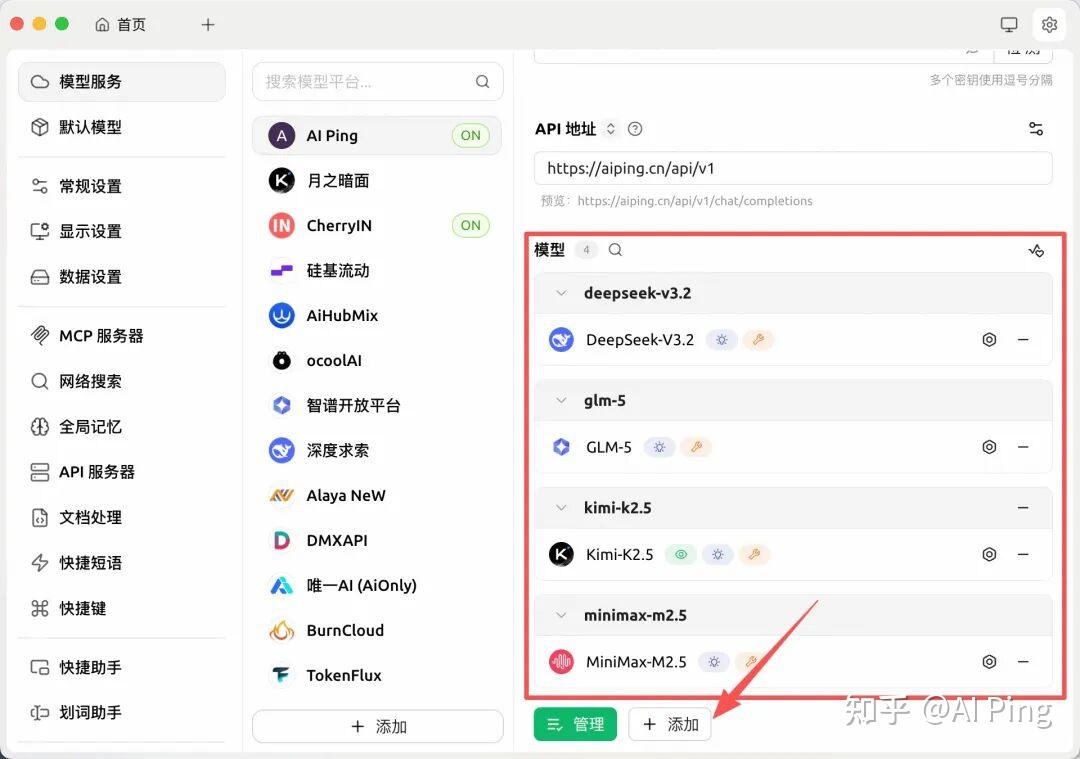
Task: Select the 智谱开放平台 provider
Action: tap(377, 406)
